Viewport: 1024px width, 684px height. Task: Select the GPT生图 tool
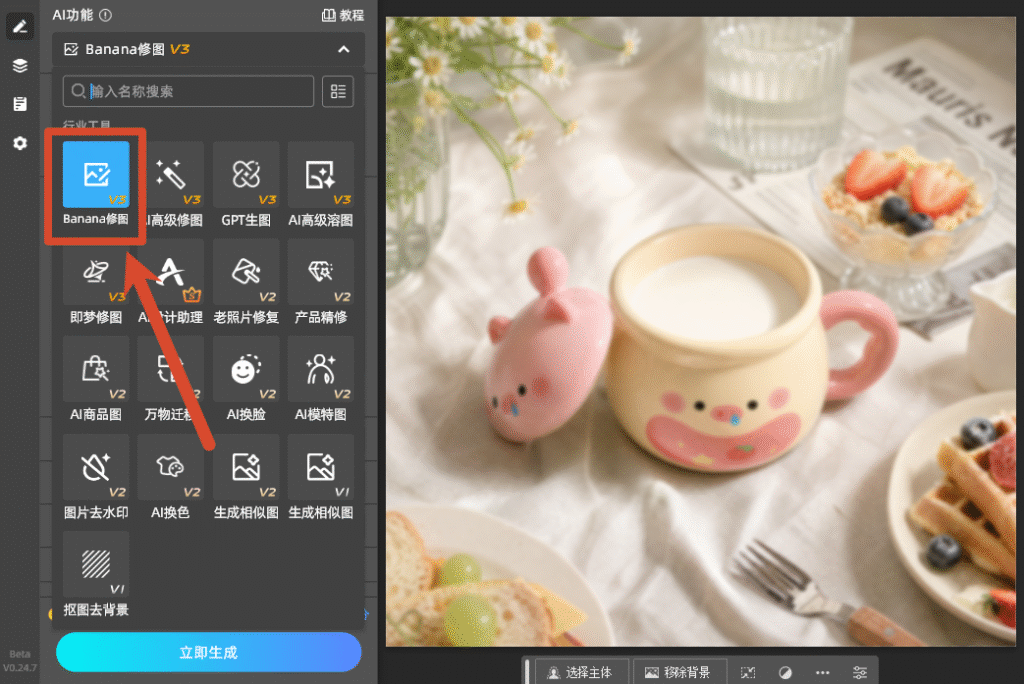(x=246, y=175)
